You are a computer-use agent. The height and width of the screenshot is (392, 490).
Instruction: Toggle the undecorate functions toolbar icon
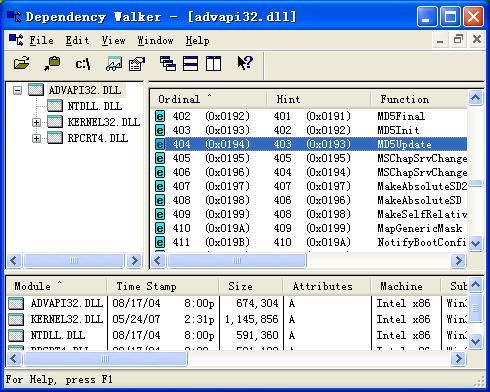[x=114, y=63]
